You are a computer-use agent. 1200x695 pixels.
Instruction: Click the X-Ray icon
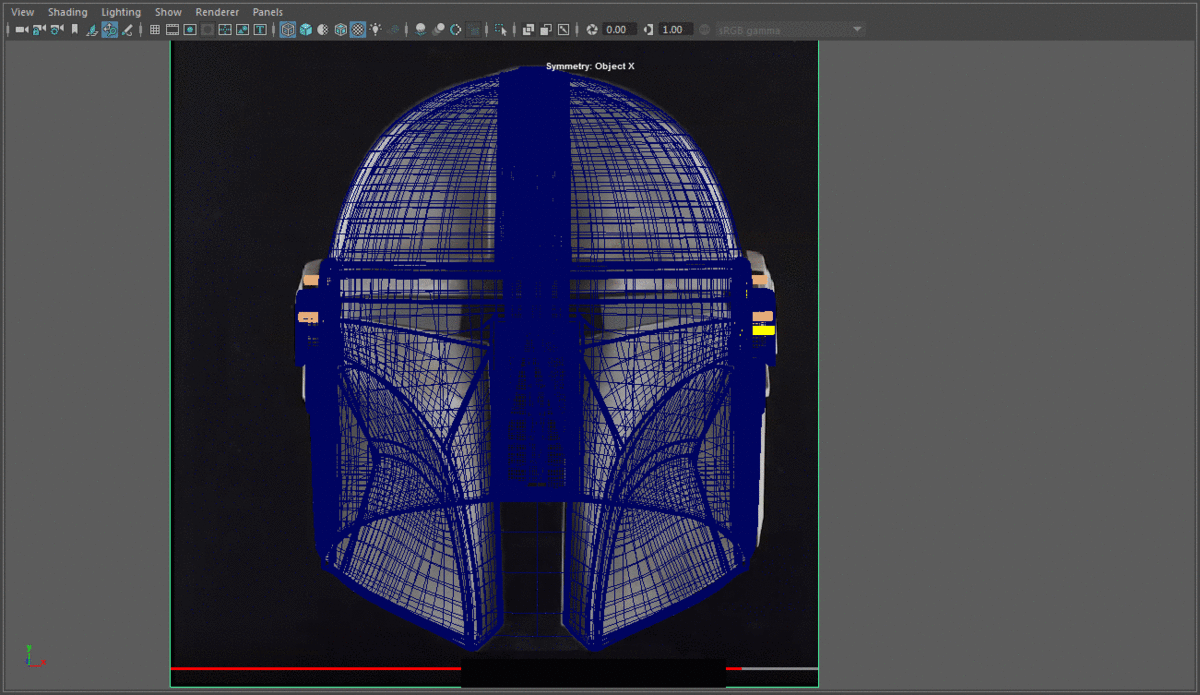tap(528, 30)
